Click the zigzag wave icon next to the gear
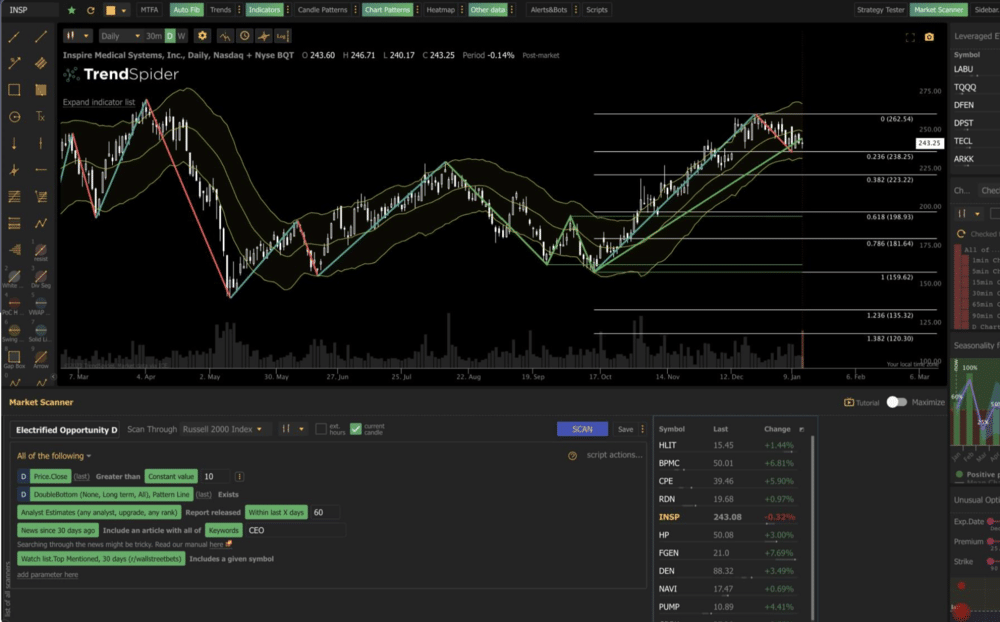The image size is (1000, 622). pos(224,36)
